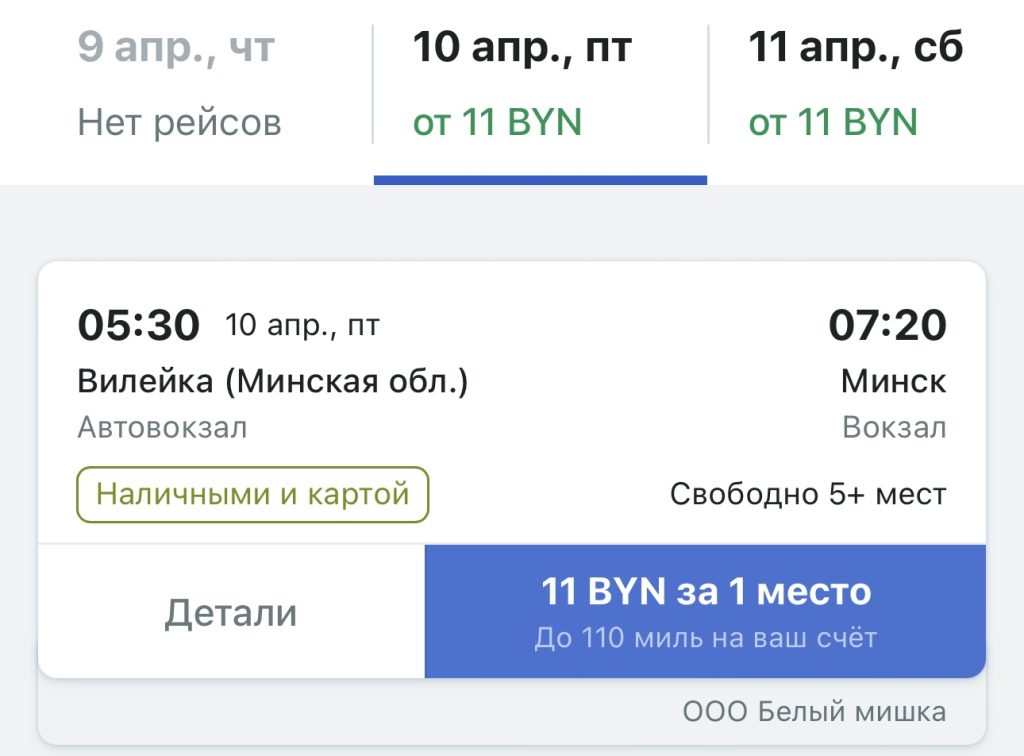Select arrival city Минск

893,381
